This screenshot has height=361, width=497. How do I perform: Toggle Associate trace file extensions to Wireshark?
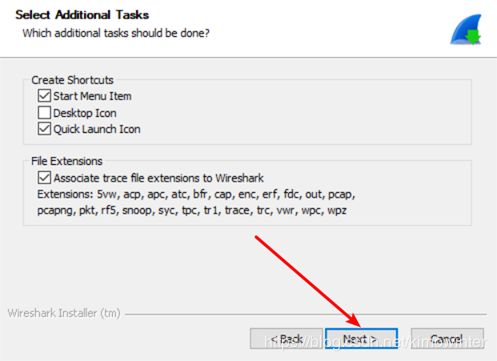click(44, 177)
